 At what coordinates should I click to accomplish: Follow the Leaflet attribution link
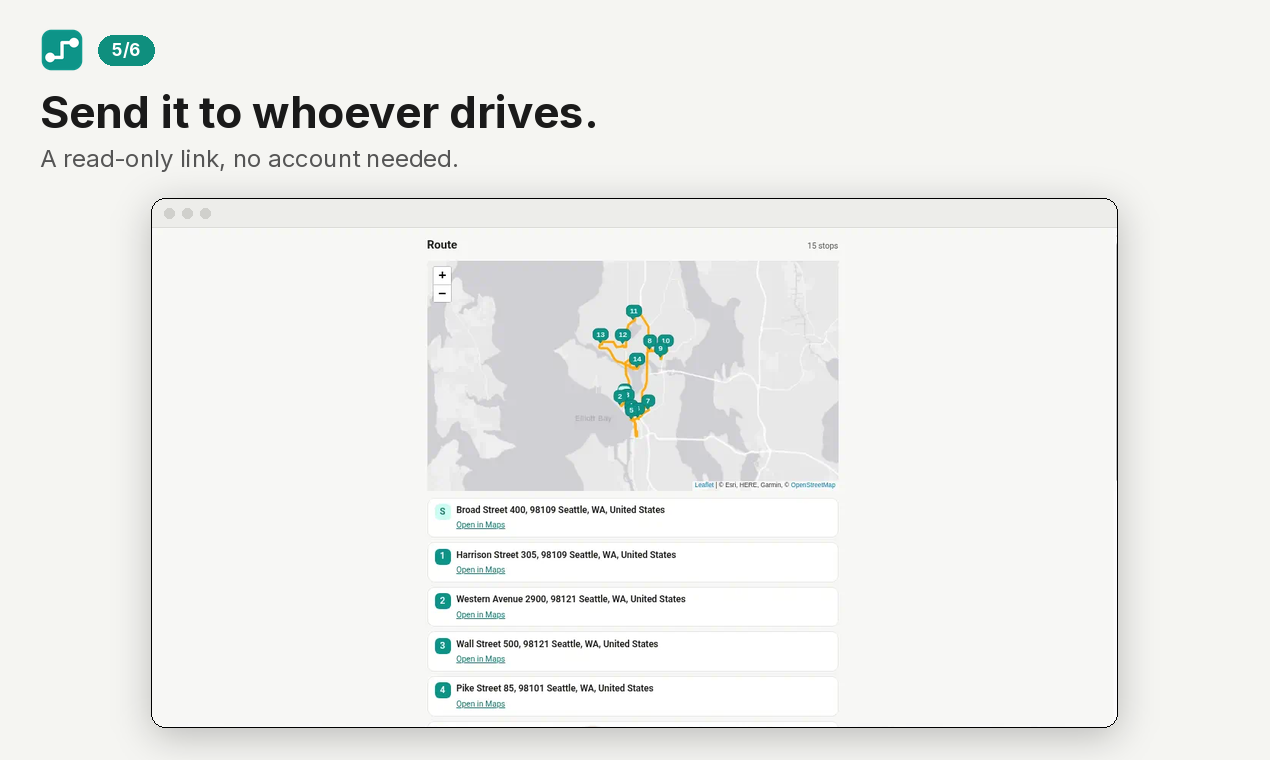pos(704,485)
